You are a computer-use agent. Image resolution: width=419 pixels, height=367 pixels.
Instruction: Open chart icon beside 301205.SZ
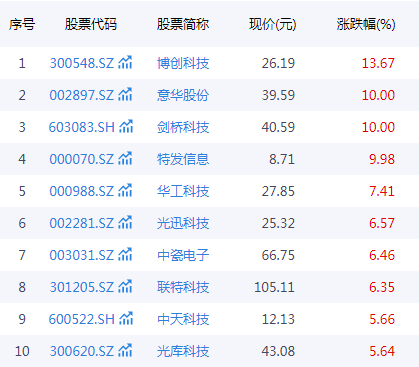point(125,286)
